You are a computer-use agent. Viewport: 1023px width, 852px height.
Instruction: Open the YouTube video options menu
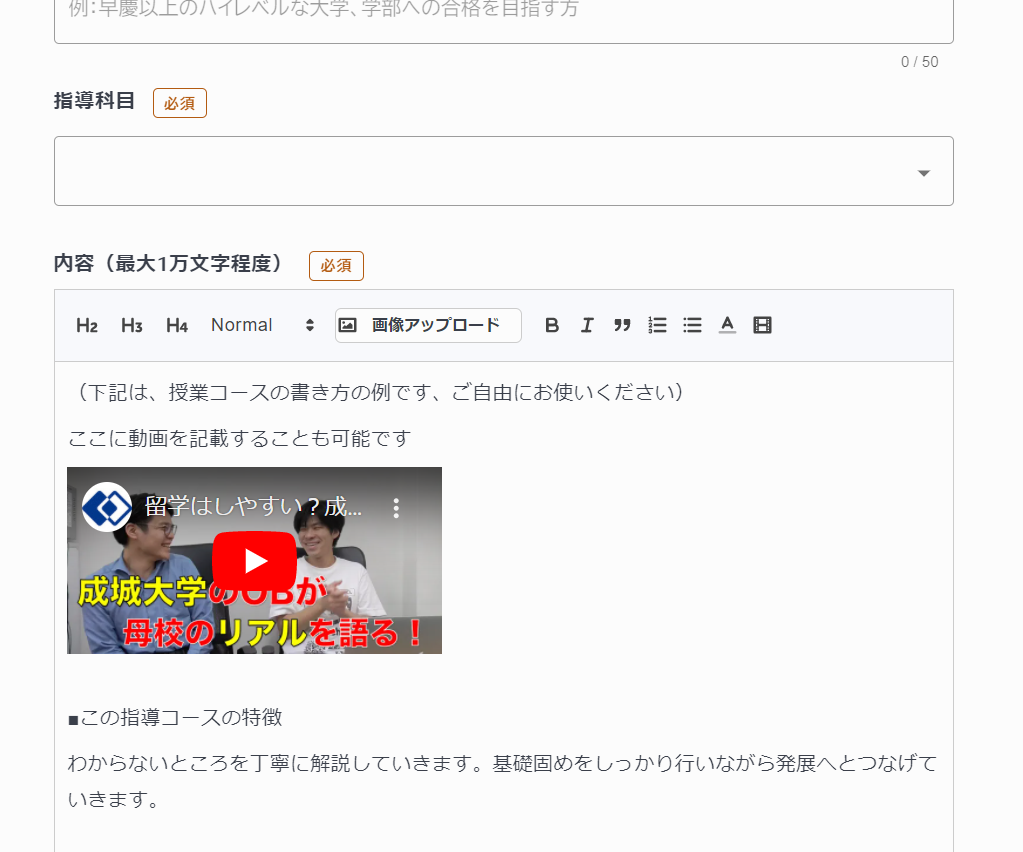(396, 508)
